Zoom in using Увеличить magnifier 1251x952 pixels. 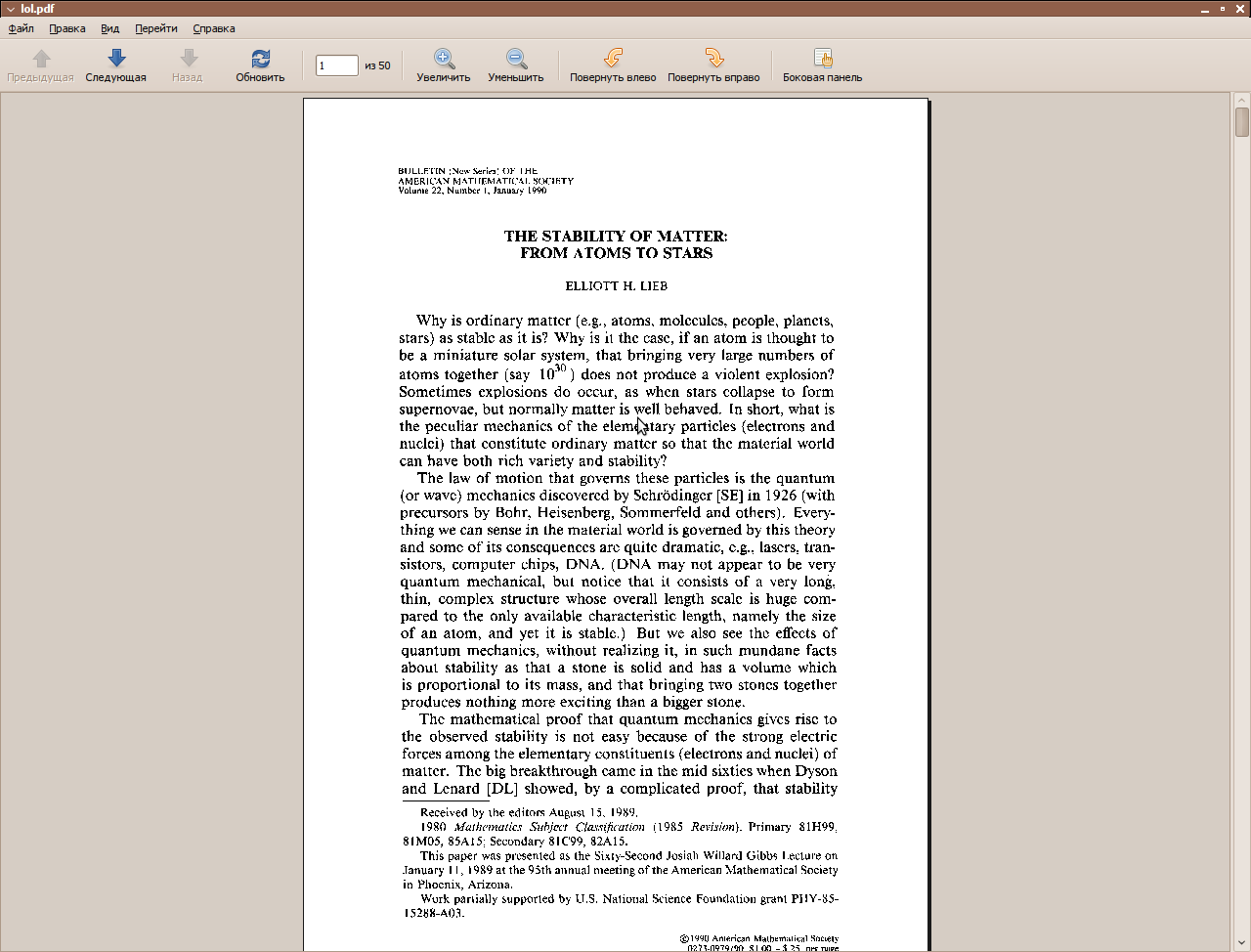[444, 60]
